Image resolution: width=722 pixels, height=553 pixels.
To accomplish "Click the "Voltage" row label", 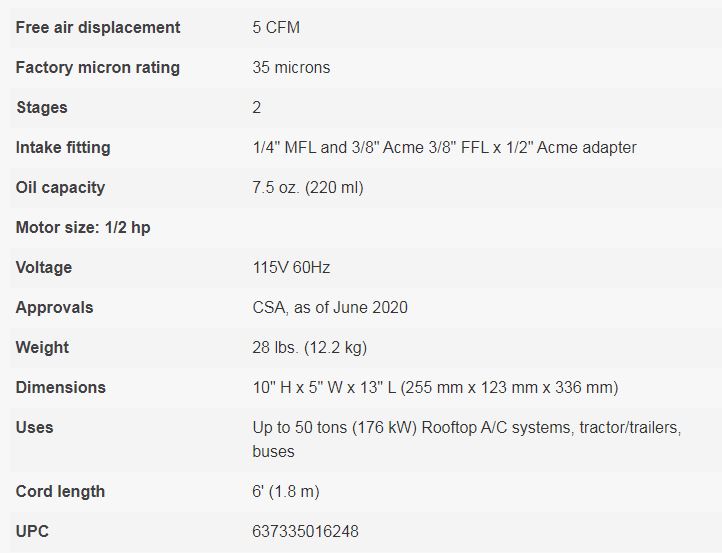I will [x=44, y=267].
